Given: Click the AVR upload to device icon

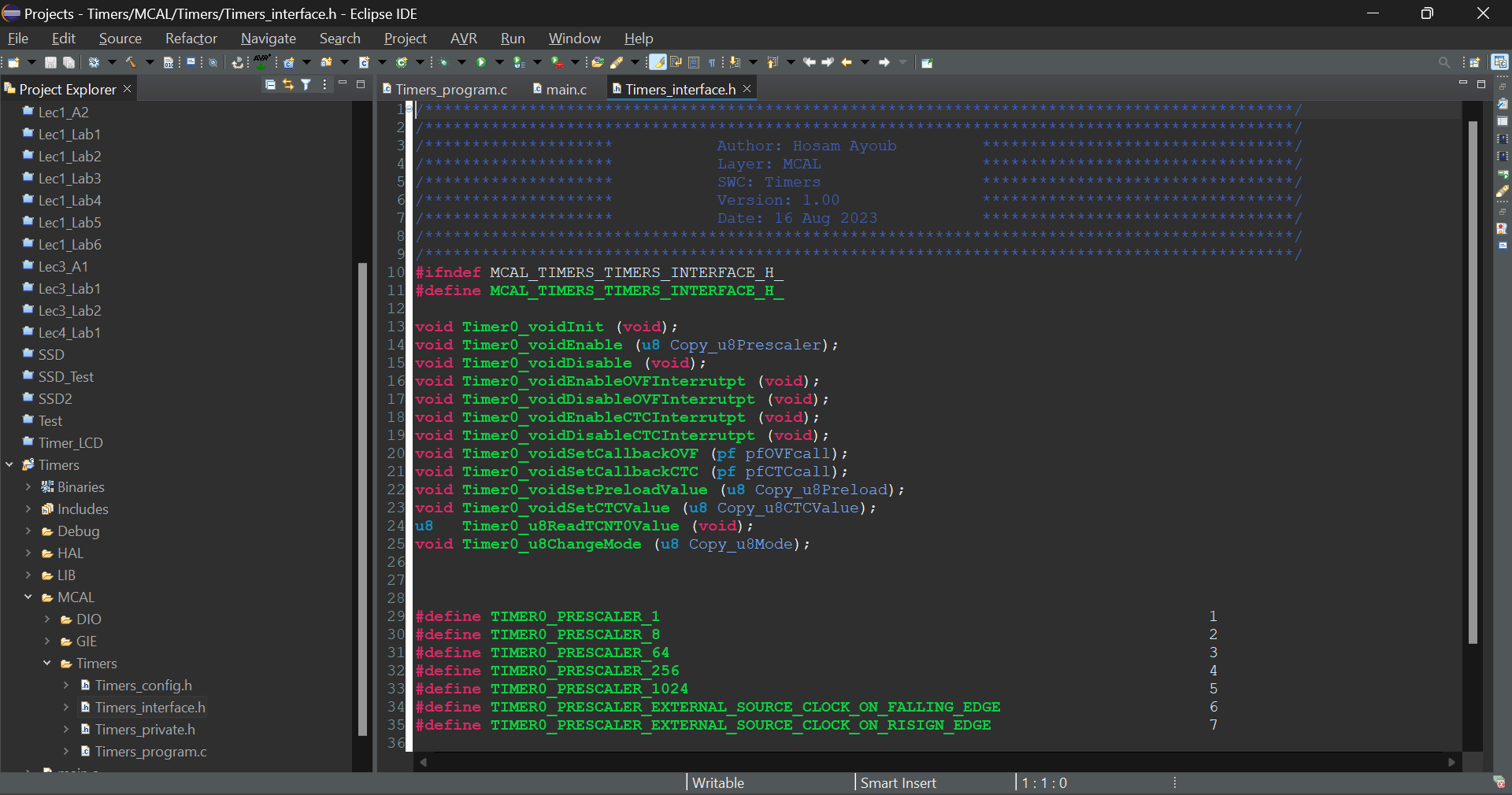Looking at the screenshot, I should [x=261, y=61].
